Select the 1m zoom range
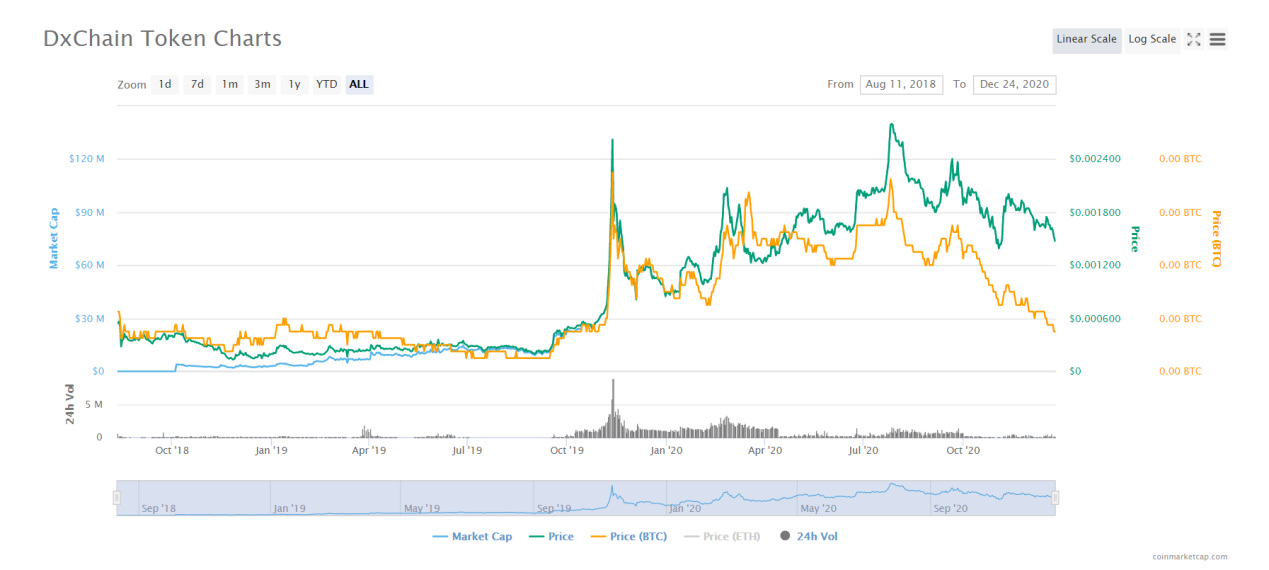Screen dimensions: 1269x570 (230, 85)
